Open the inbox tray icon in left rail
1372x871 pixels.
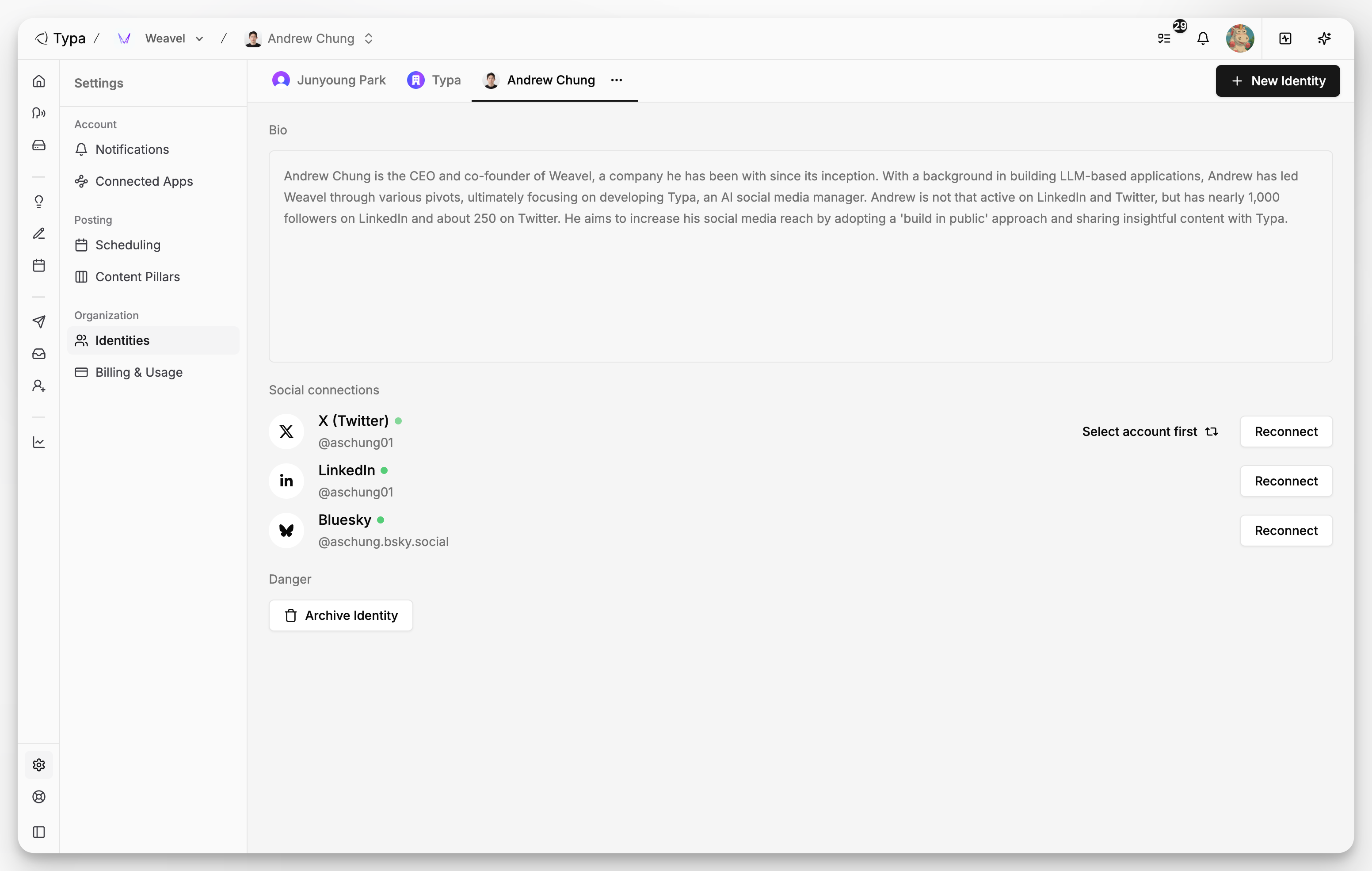point(39,353)
